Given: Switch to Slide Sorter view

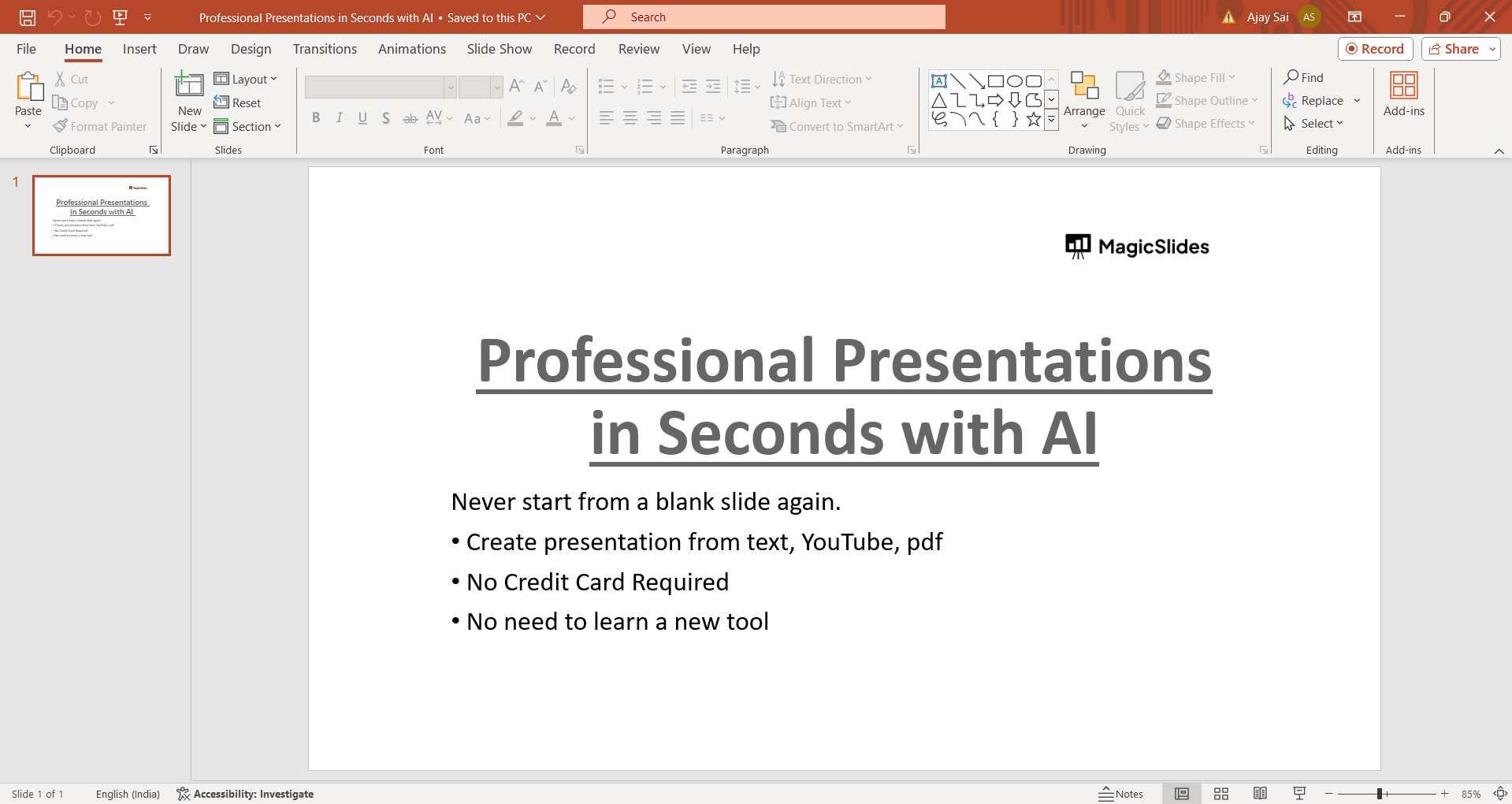Looking at the screenshot, I should [x=1221, y=794].
